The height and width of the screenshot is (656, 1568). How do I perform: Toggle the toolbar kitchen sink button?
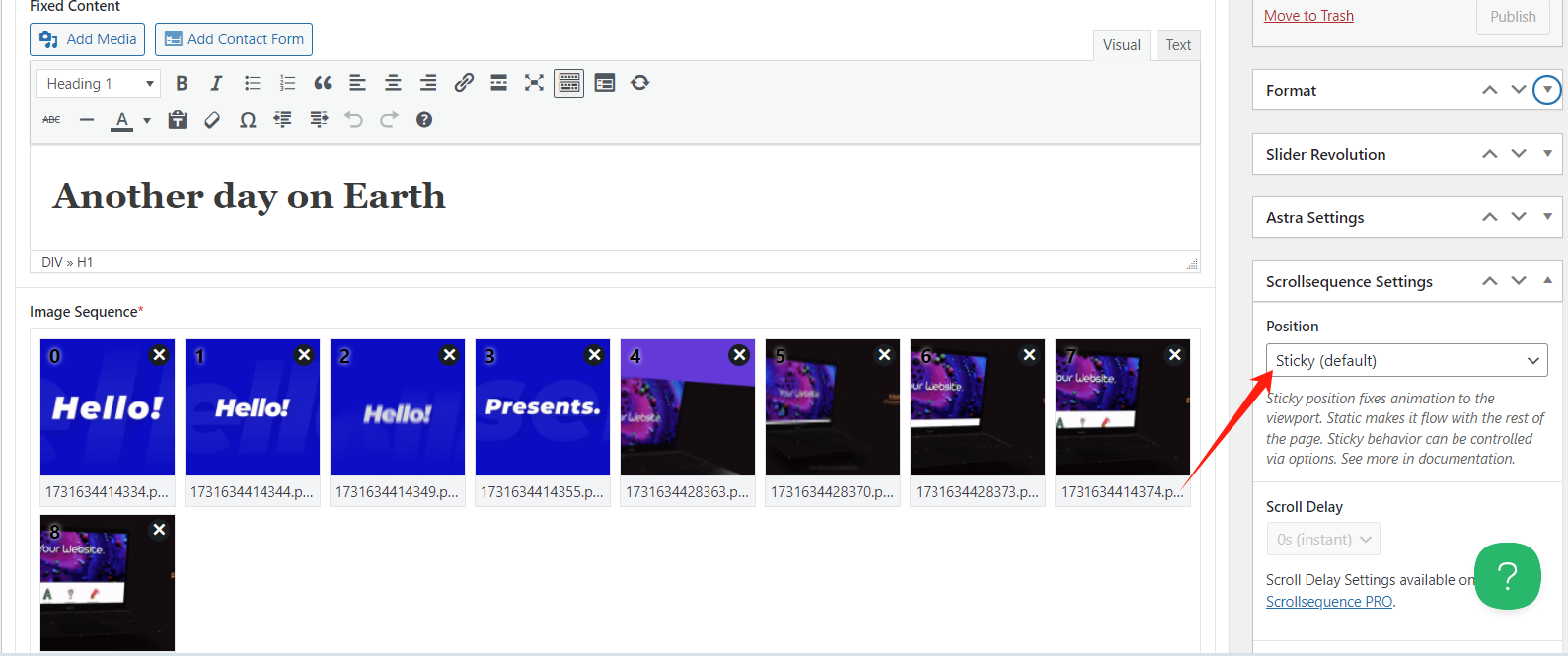tap(569, 83)
